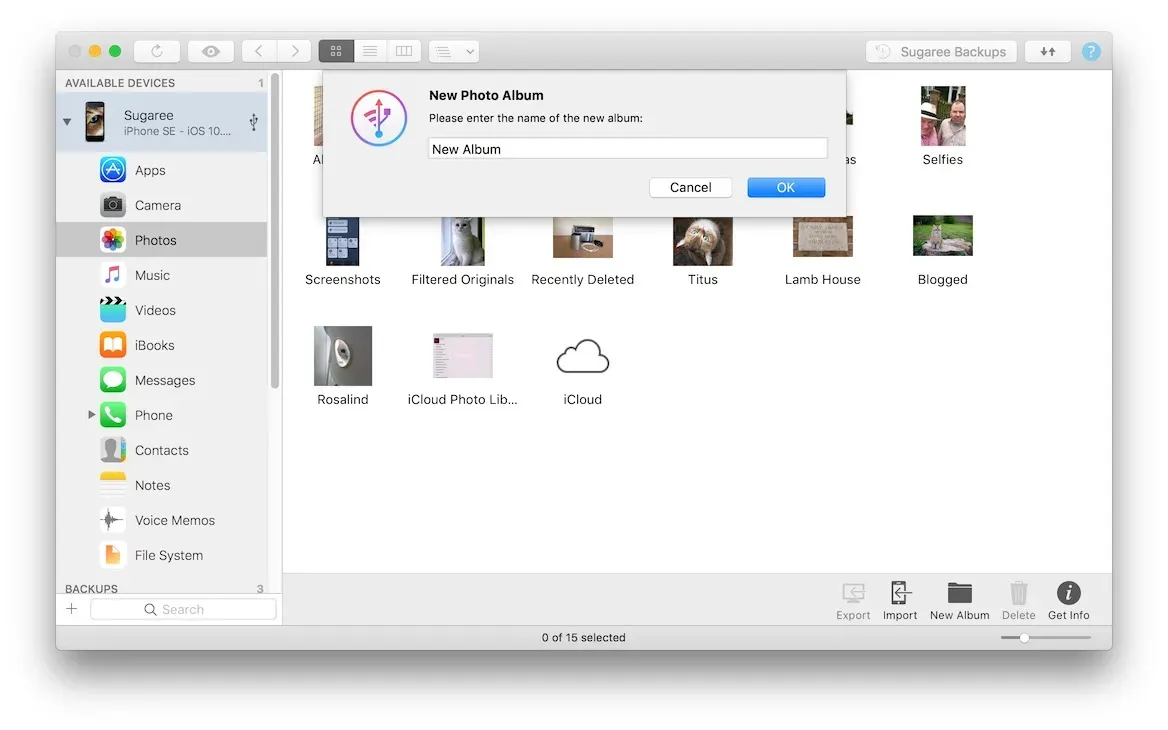The height and width of the screenshot is (730, 1168).
Task: Open the arrange-by dropdown in toolbar
Action: (x=453, y=51)
